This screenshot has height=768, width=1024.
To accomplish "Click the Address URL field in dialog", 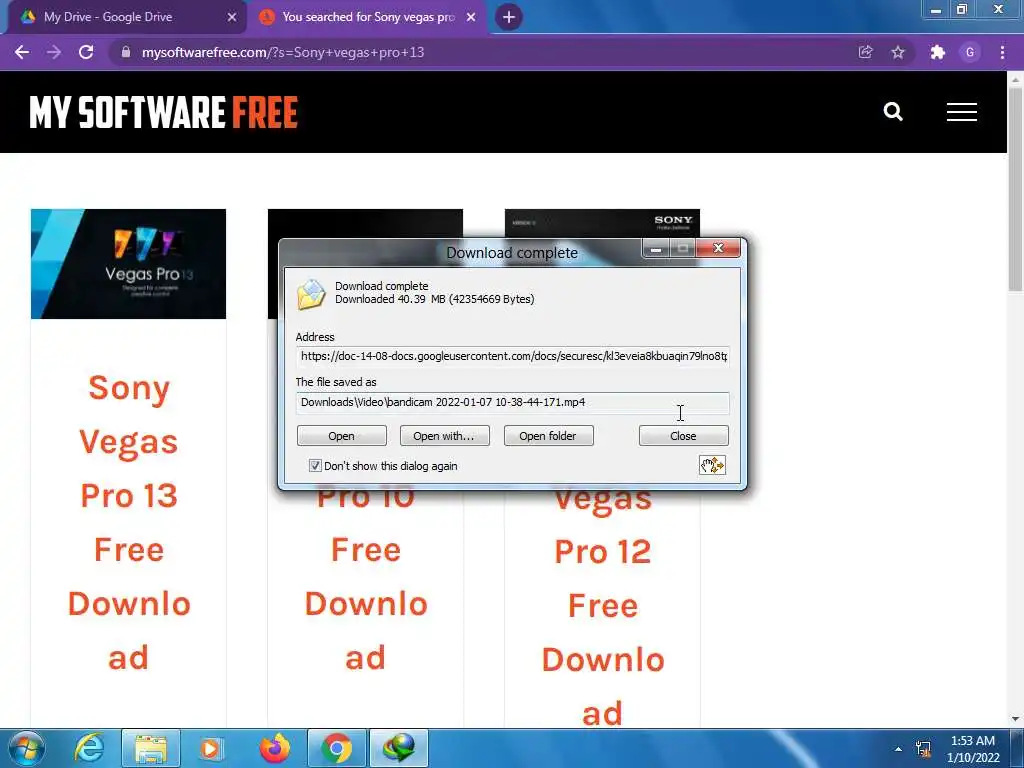I will [x=513, y=356].
